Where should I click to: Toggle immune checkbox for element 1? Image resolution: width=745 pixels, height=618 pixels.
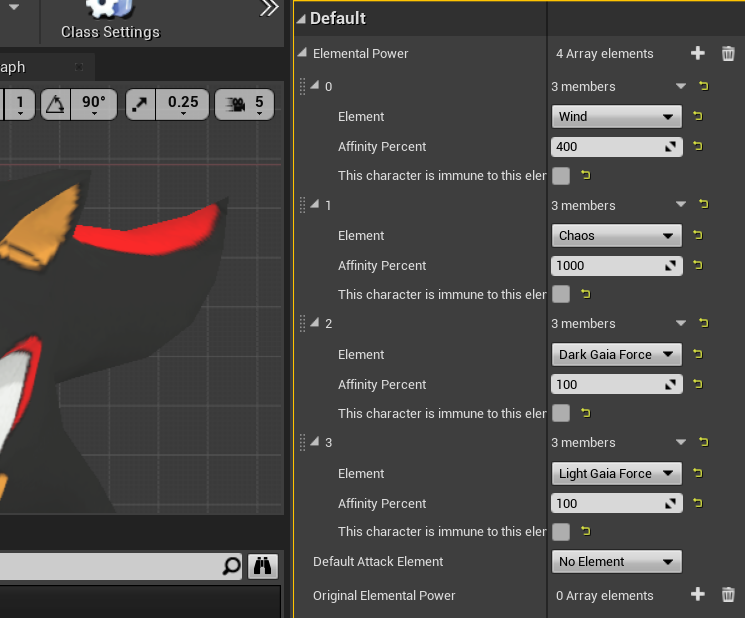tap(561, 294)
